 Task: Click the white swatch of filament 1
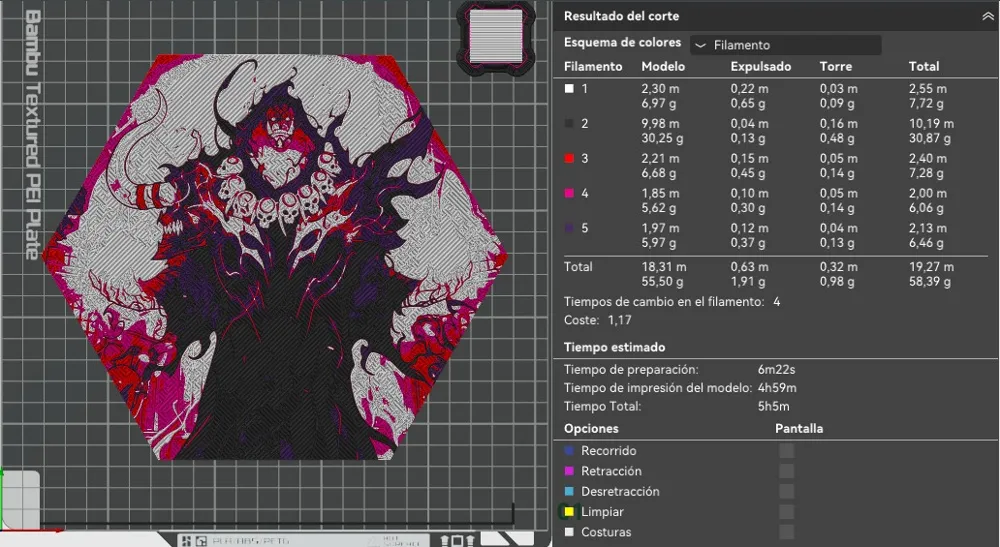pos(569,89)
